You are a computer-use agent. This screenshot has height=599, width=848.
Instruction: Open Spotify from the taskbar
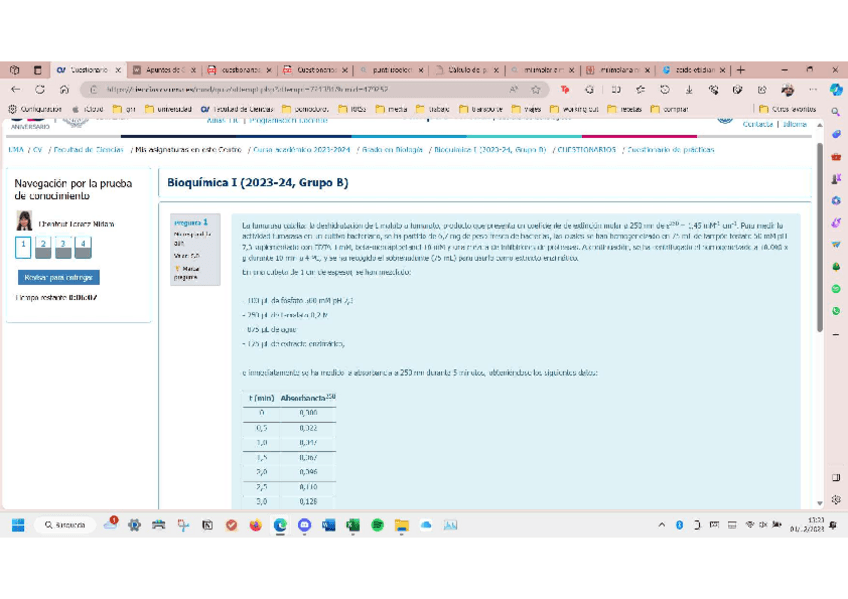377,525
